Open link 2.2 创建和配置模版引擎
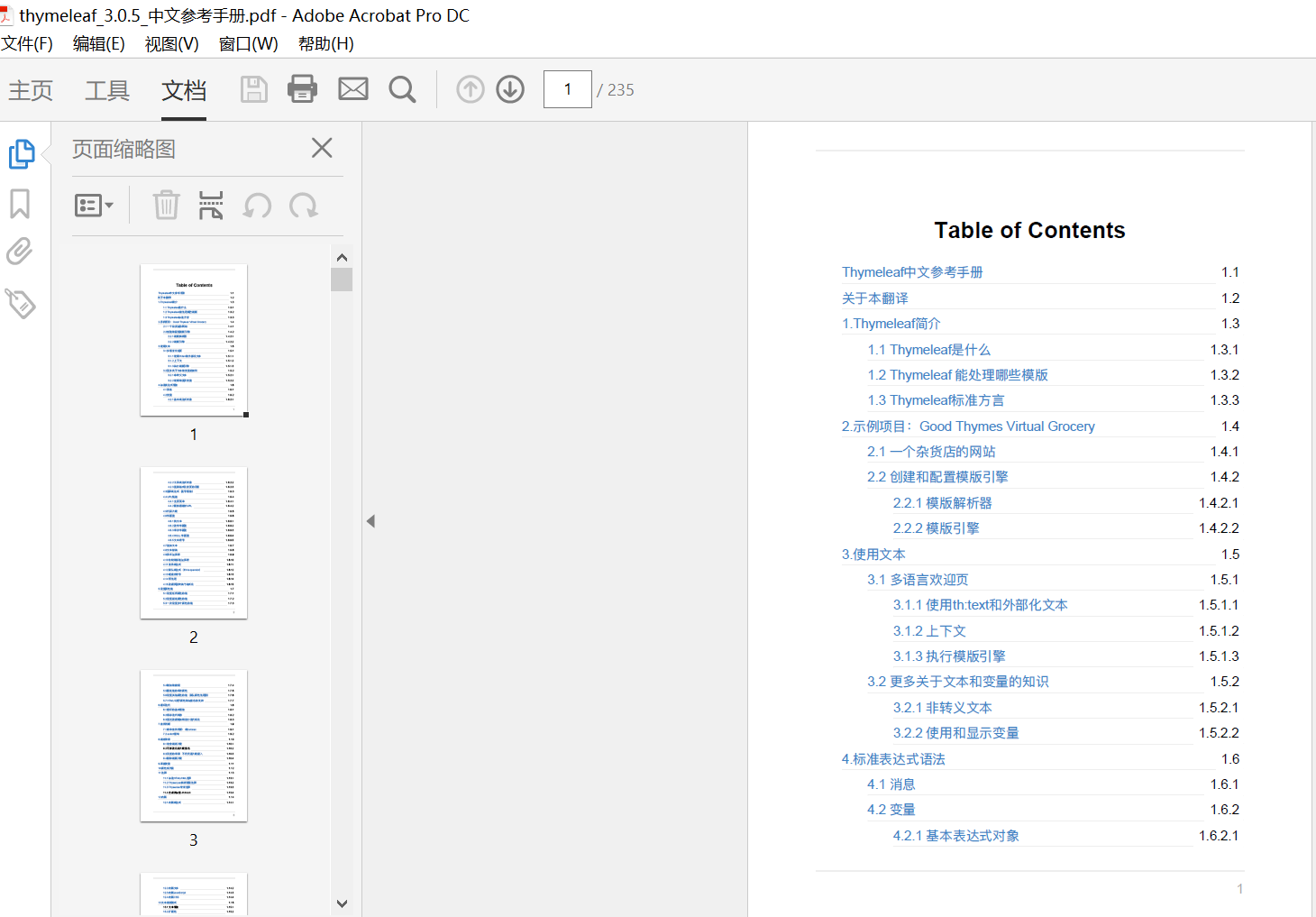 pyautogui.click(x=937, y=477)
